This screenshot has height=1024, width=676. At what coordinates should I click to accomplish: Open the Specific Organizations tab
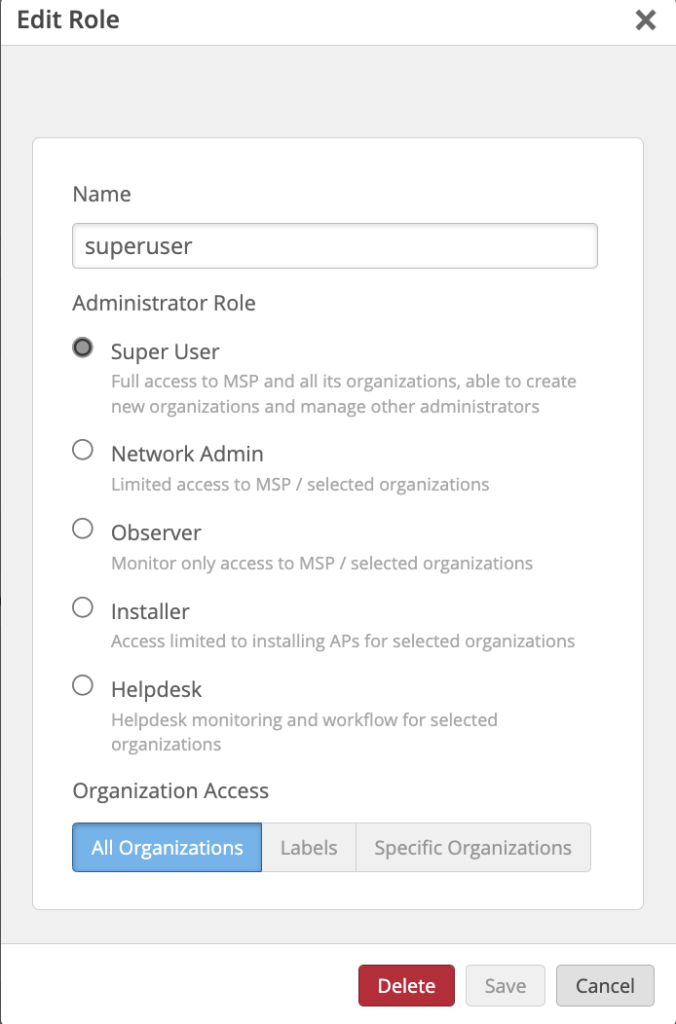(473, 847)
